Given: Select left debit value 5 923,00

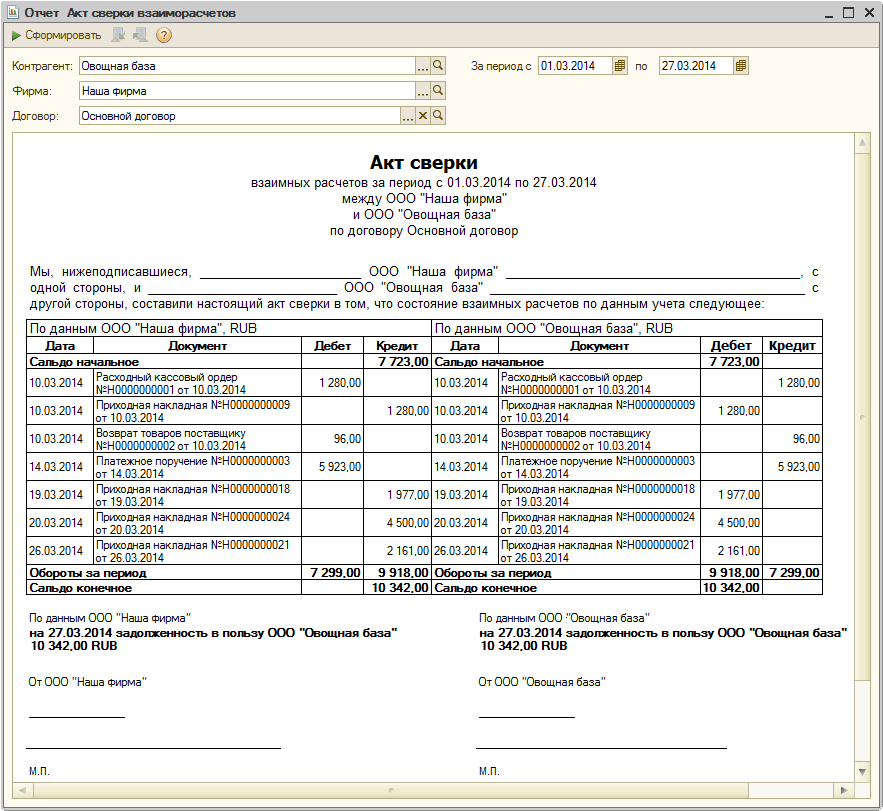Looking at the screenshot, I should [x=332, y=467].
